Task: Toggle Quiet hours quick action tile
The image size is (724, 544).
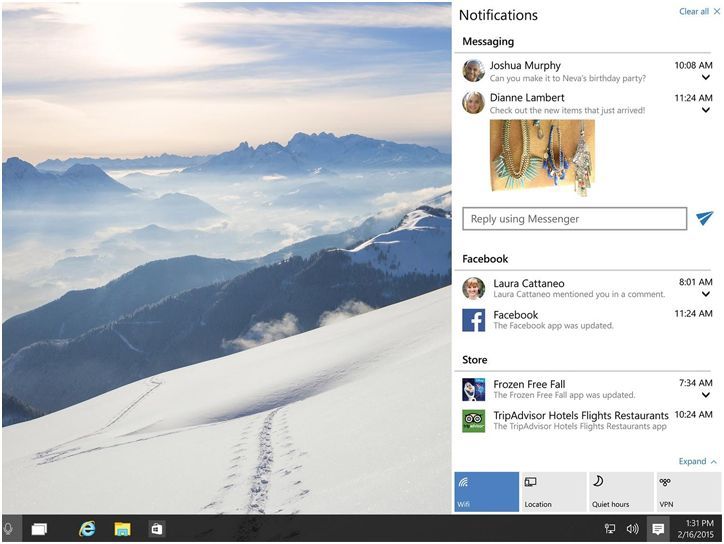Action: [x=621, y=492]
